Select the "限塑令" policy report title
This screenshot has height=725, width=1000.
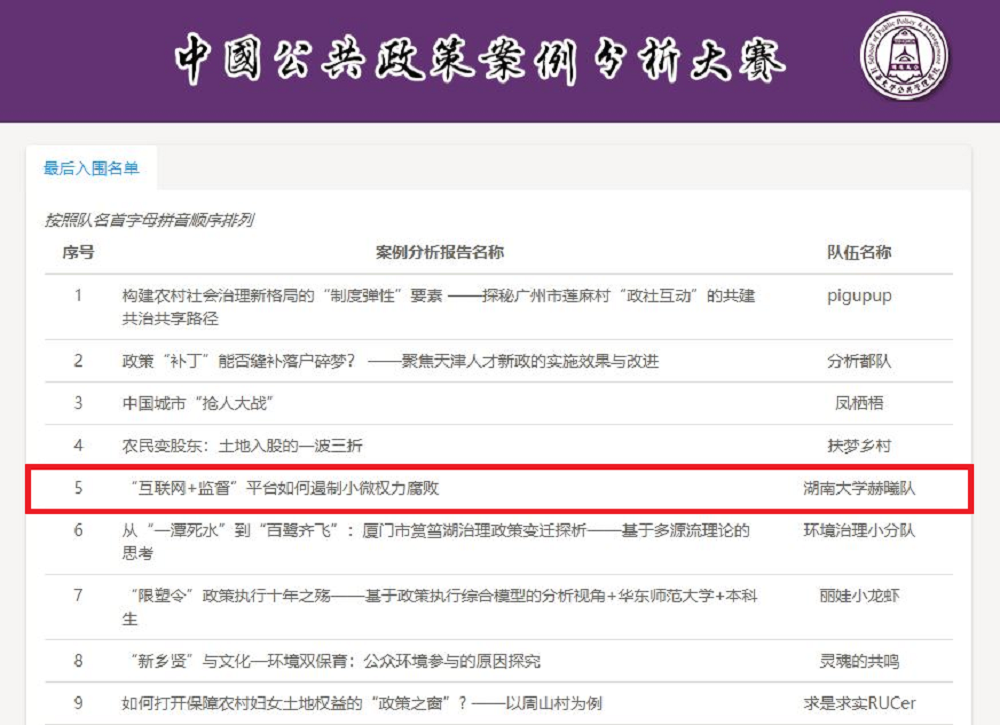[x=438, y=607]
